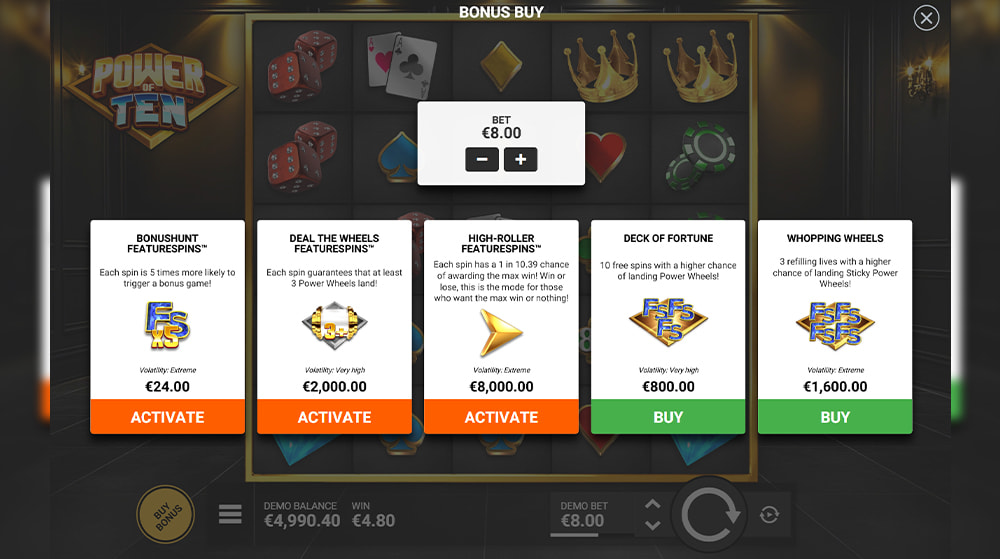Open the autoplay spin icon
This screenshot has width=1000, height=559.
point(769,514)
